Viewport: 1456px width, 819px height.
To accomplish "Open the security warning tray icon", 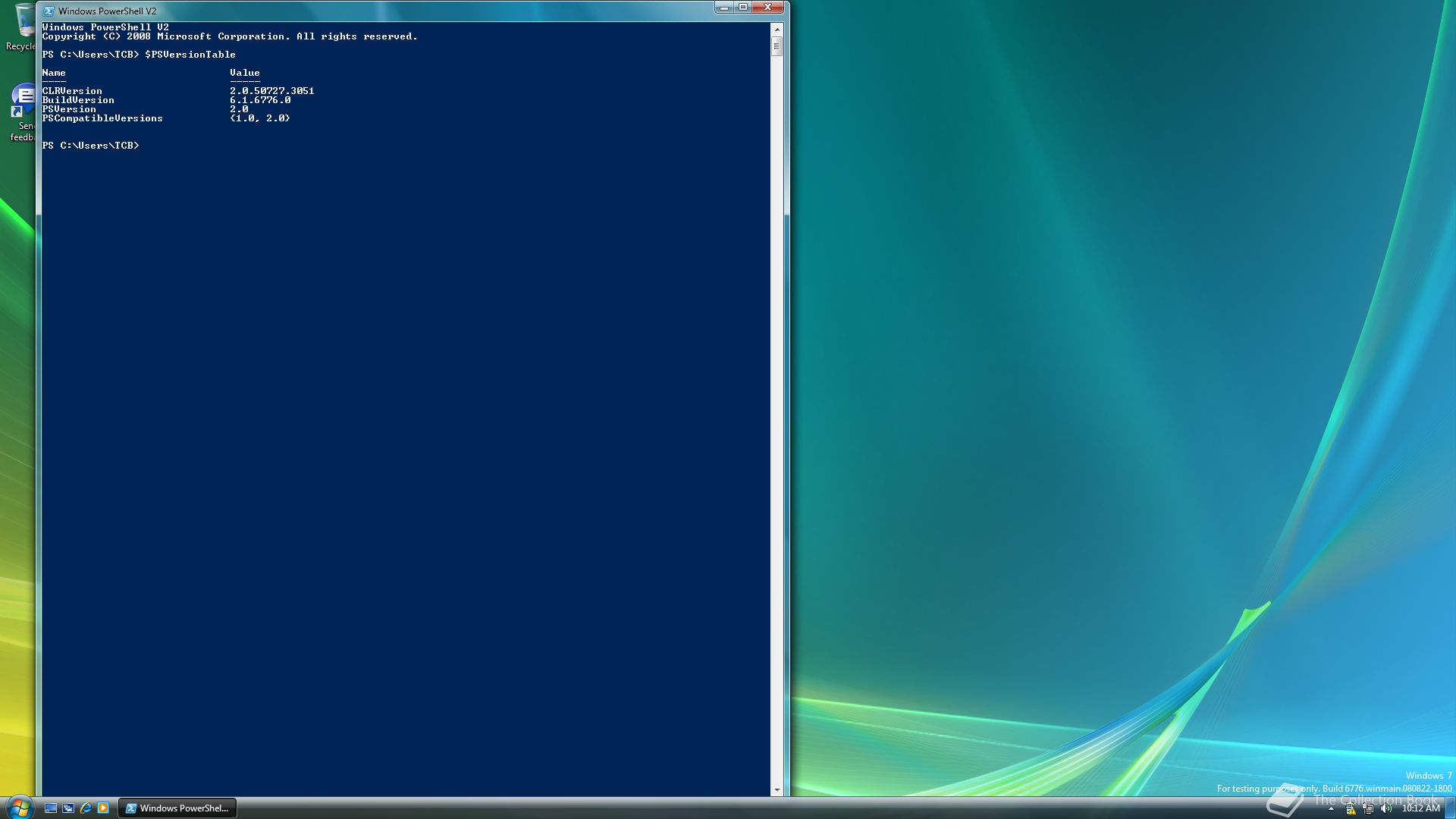I will click(x=1351, y=809).
